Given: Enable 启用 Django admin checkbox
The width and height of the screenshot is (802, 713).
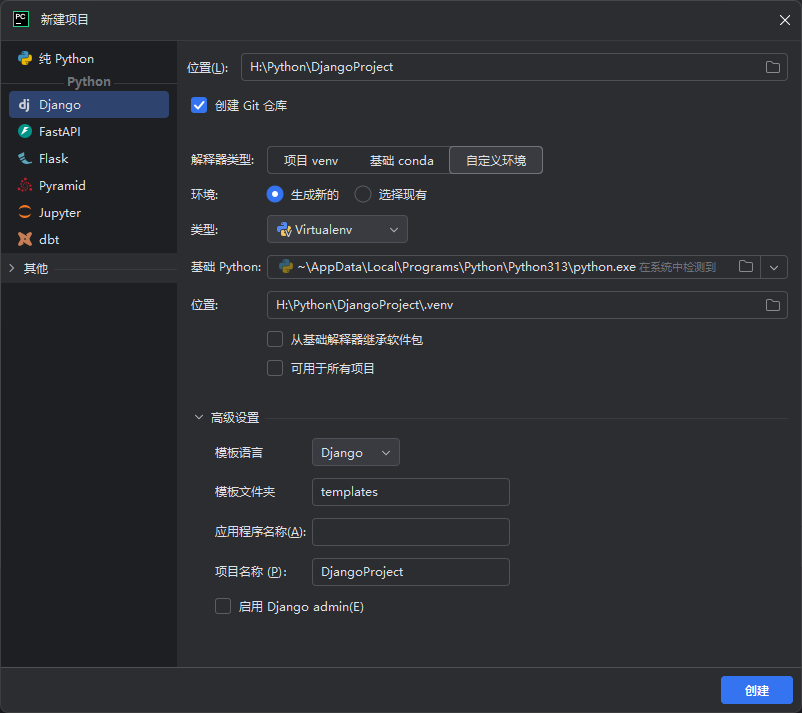Looking at the screenshot, I should coord(223,607).
